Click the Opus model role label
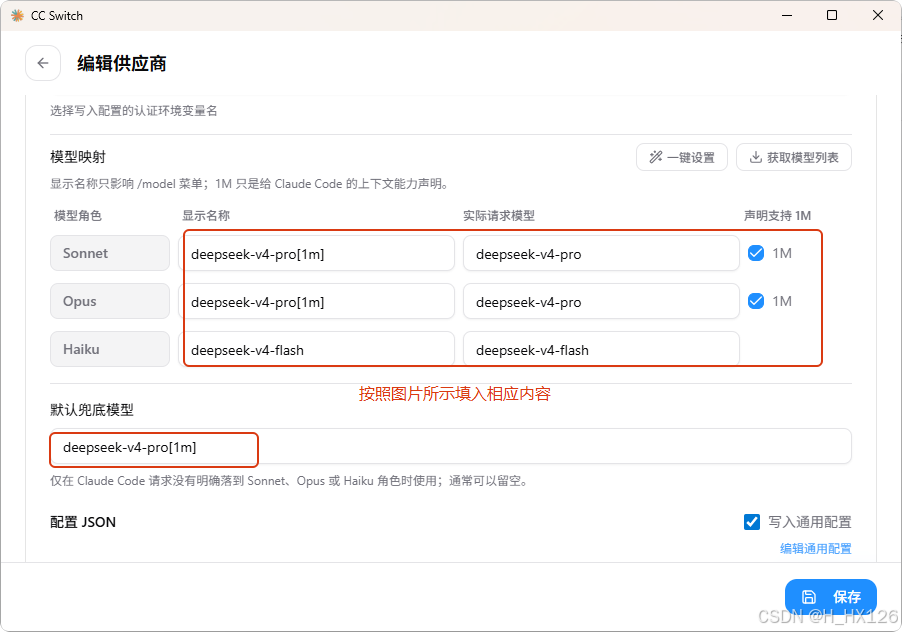 (110, 301)
